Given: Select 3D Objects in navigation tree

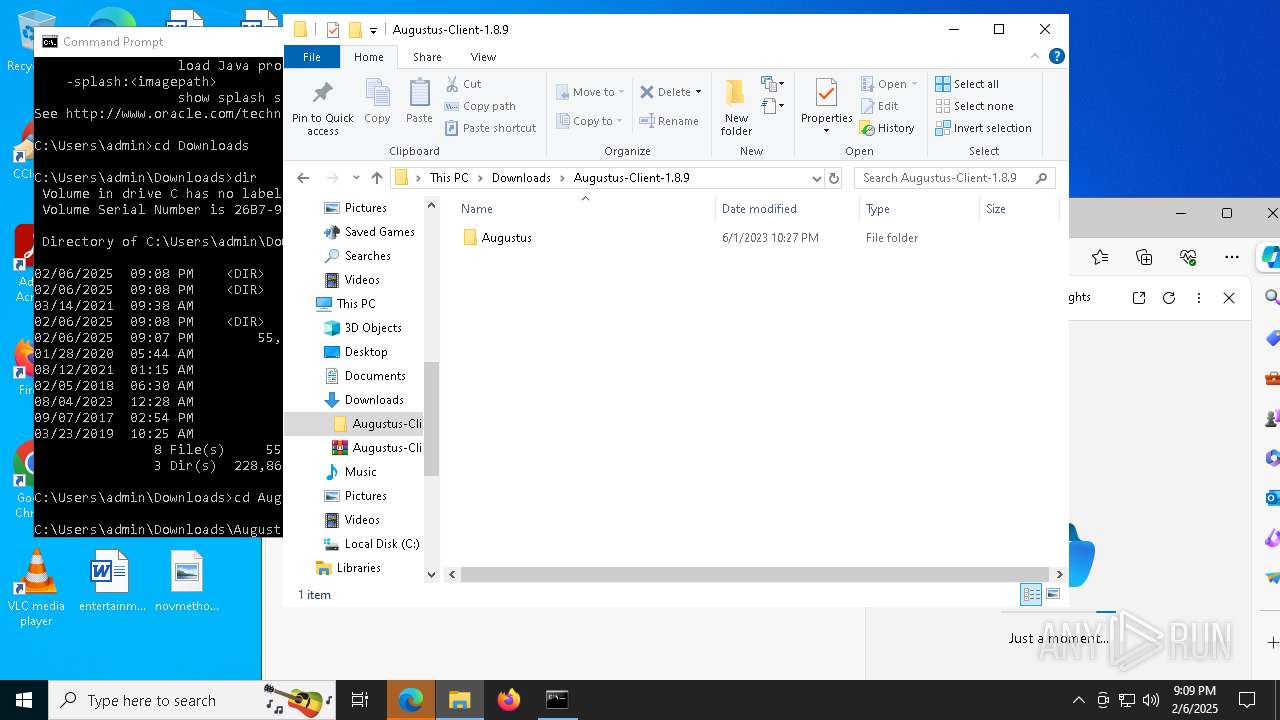Looking at the screenshot, I should [373, 328].
